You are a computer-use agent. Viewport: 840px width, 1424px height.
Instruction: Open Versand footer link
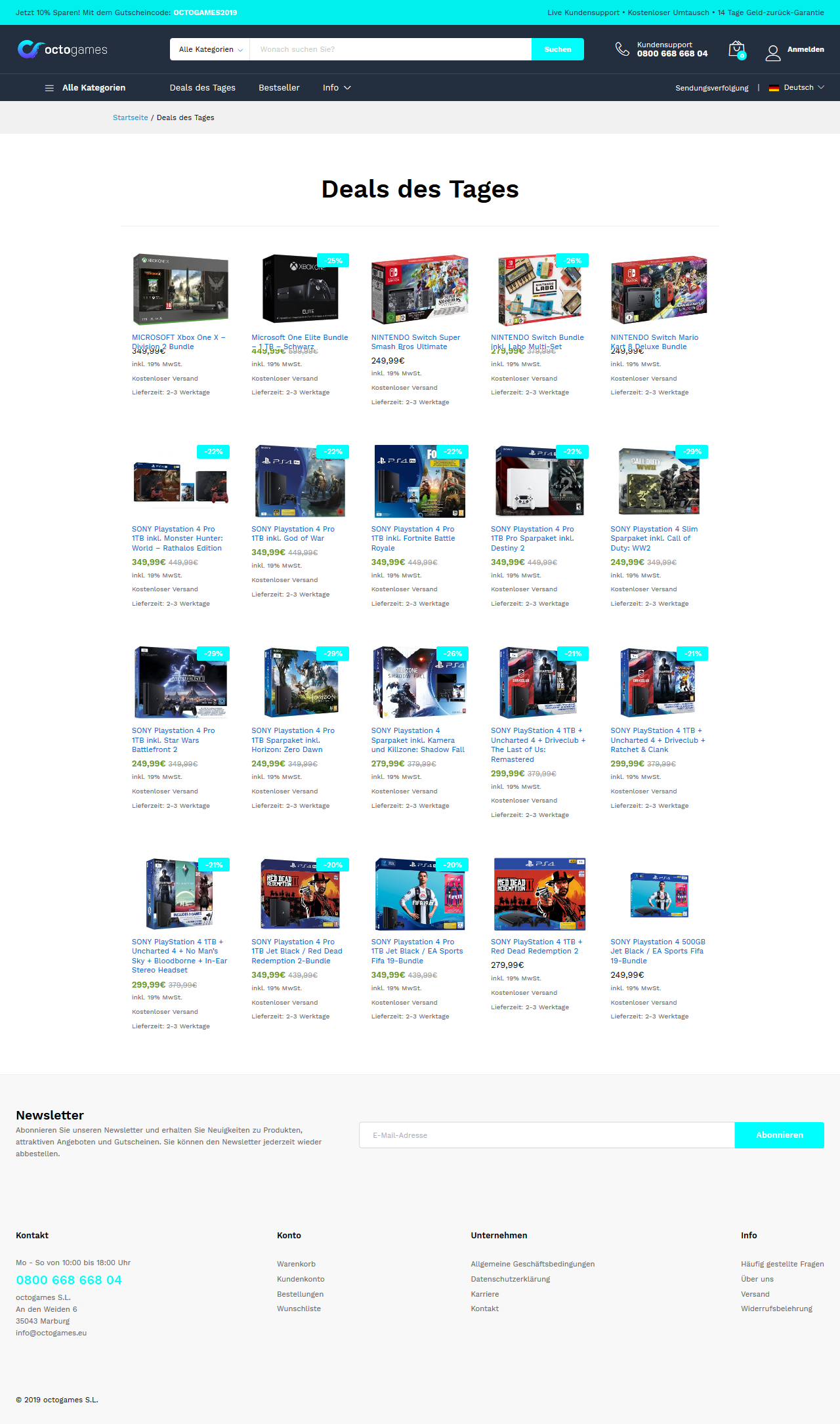(755, 1294)
